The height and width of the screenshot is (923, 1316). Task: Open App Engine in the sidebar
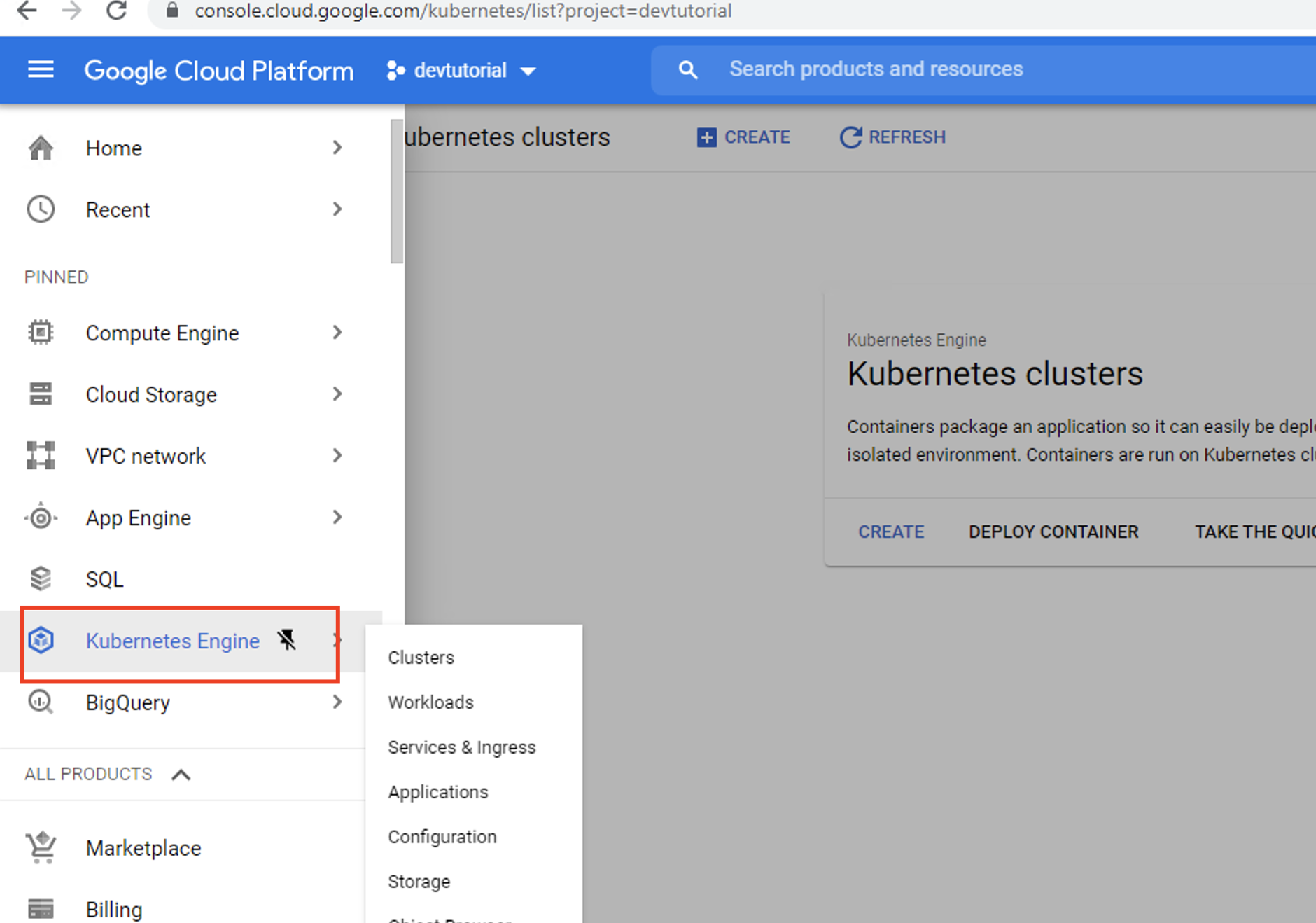pyautogui.click(x=138, y=518)
